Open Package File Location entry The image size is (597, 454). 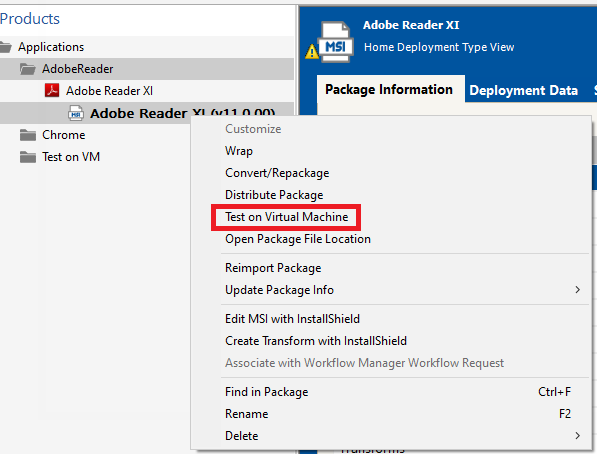tap(298, 239)
